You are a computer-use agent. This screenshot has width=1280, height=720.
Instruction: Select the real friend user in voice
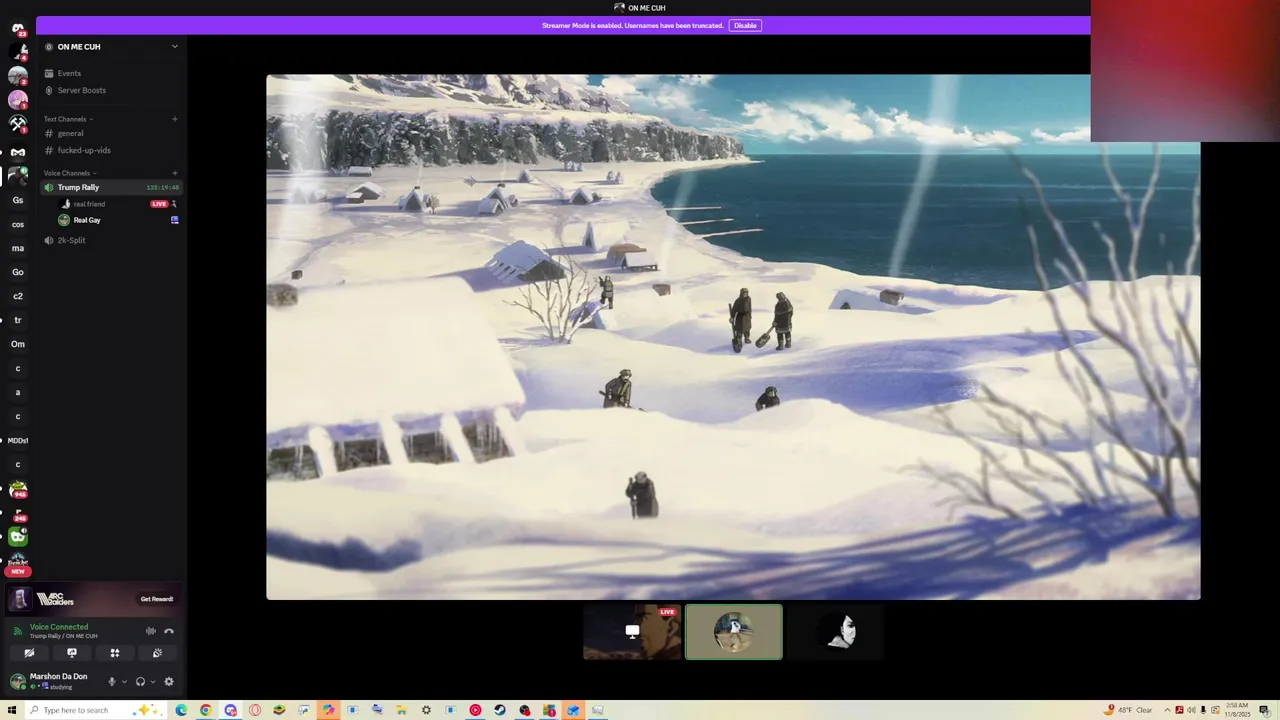click(89, 204)
